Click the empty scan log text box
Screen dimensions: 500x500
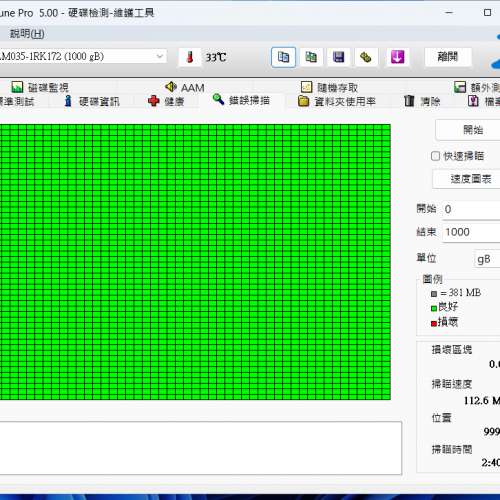click(x=201, y=448)
